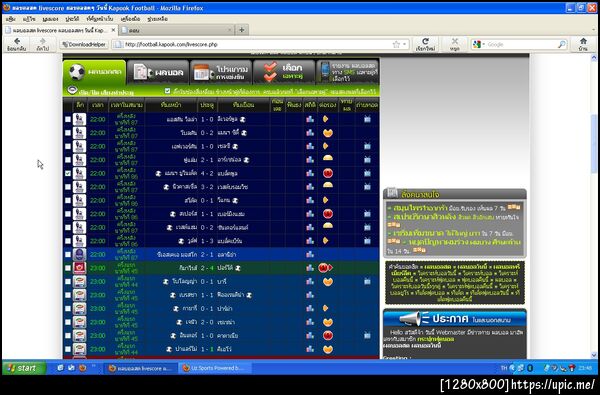Click TV icon in Inter 1-0 Catania row
This screenshot has width=600, height=395.
[x=367, y=335]
